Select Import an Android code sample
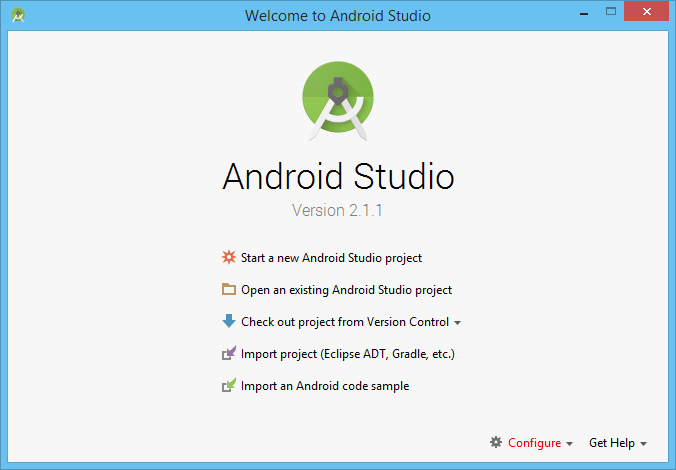Viewport: 676px width, 470px height. 325,386
